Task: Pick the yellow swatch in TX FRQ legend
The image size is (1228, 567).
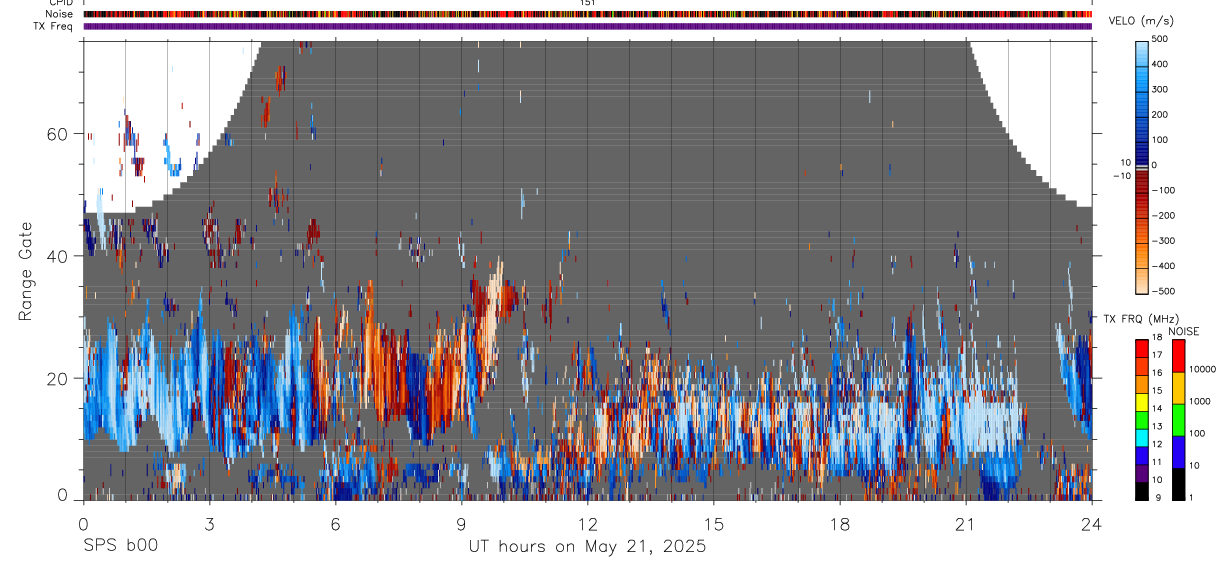Action: tap(1143, 403)
